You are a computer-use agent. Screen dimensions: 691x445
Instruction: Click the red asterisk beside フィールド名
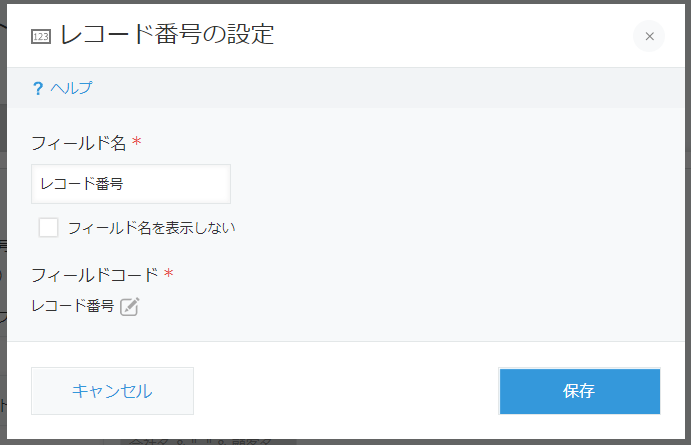(x=137, y=143)
